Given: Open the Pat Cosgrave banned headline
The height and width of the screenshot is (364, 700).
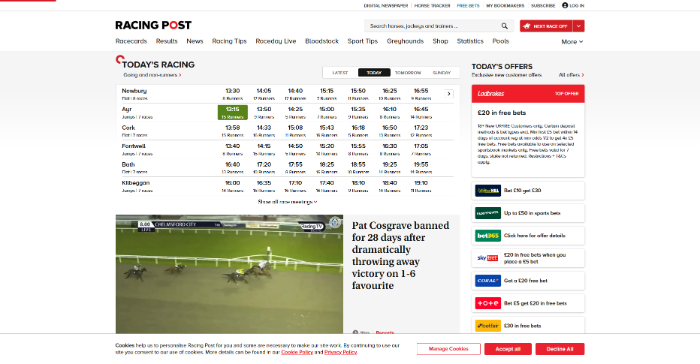Looking at the screenshot, I should pos(400,255).
